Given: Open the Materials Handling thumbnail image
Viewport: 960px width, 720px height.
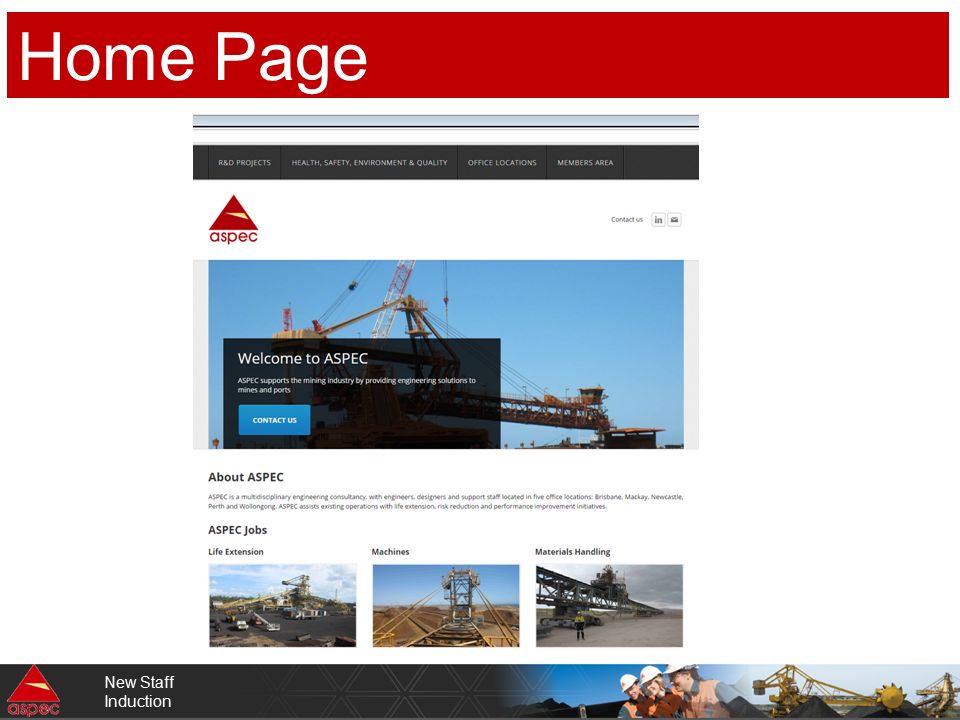Looking at the screenshot, I should coord(609,606).
